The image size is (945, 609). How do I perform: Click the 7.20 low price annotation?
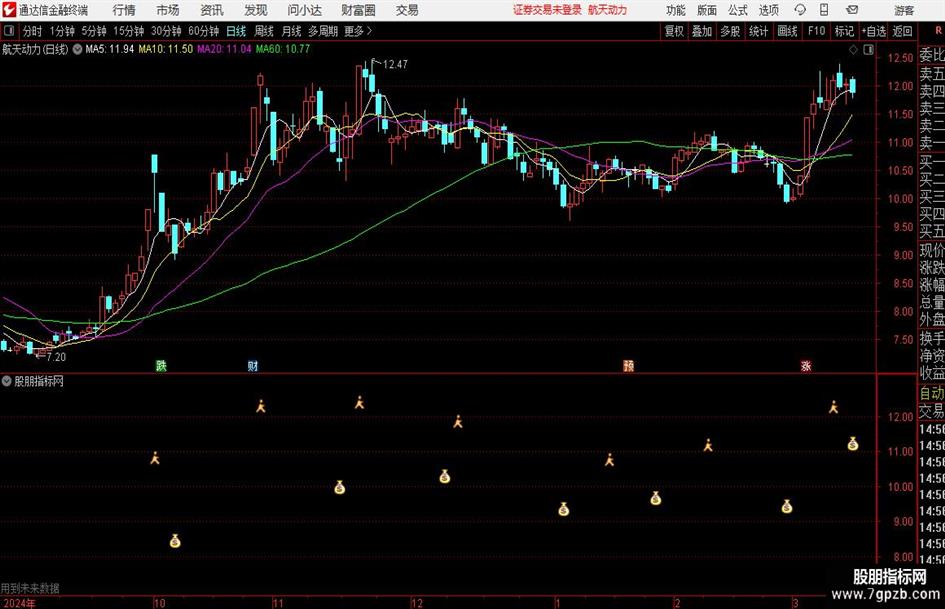pos(56,357)
